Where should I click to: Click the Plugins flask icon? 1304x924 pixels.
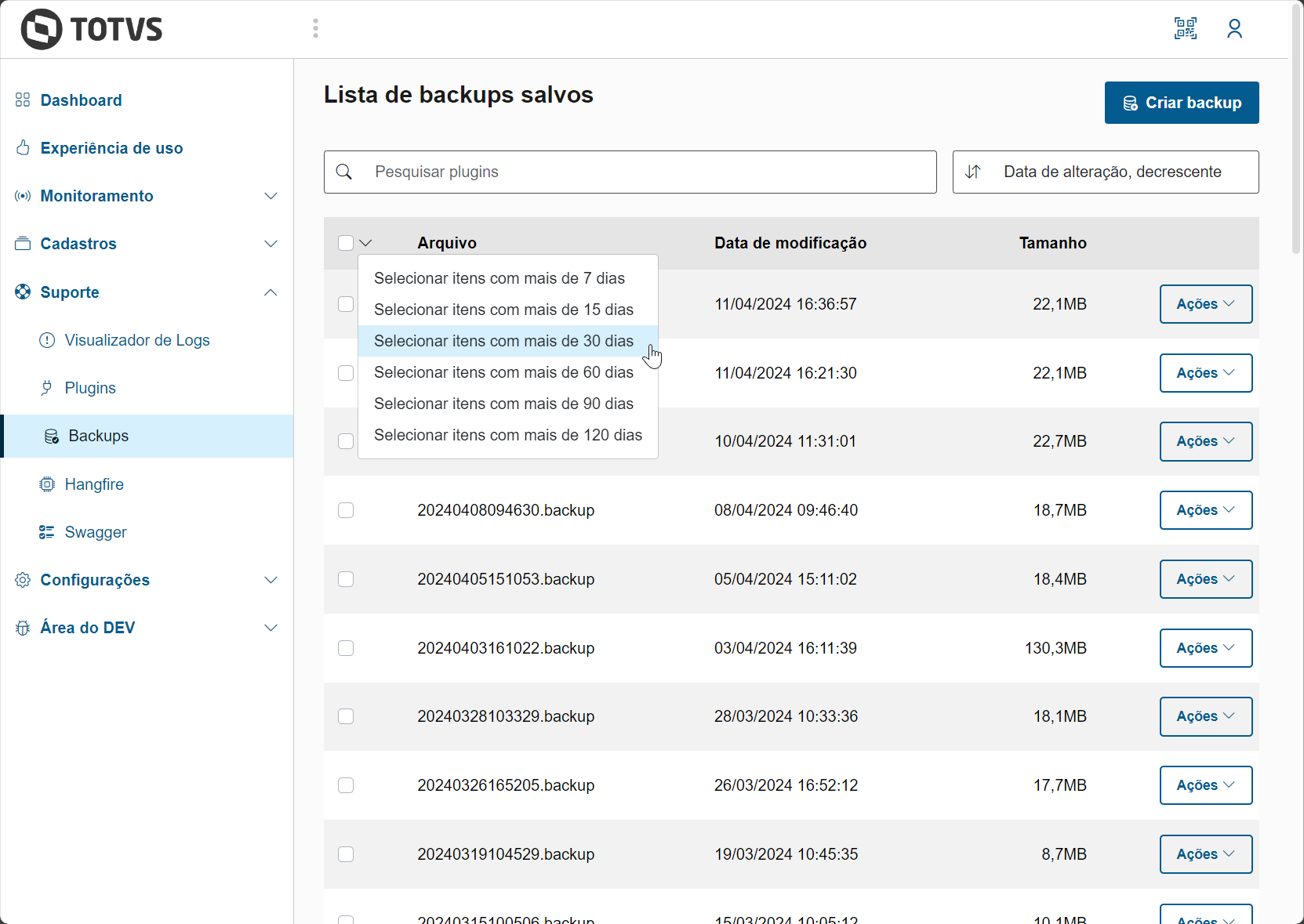(48, 387)
